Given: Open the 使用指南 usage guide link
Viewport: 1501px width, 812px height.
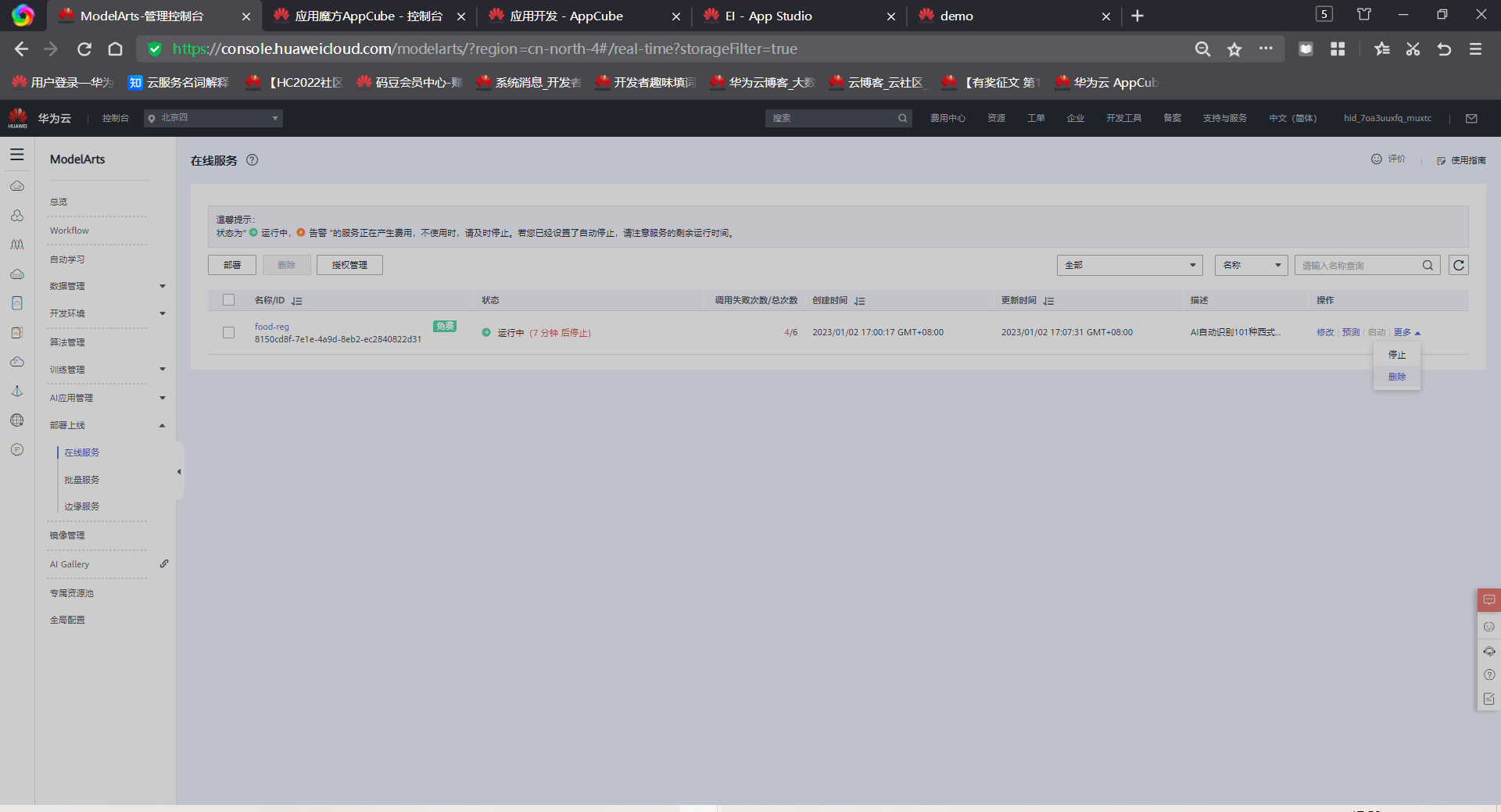Looking at the screenshot, I should [1461, 160].
